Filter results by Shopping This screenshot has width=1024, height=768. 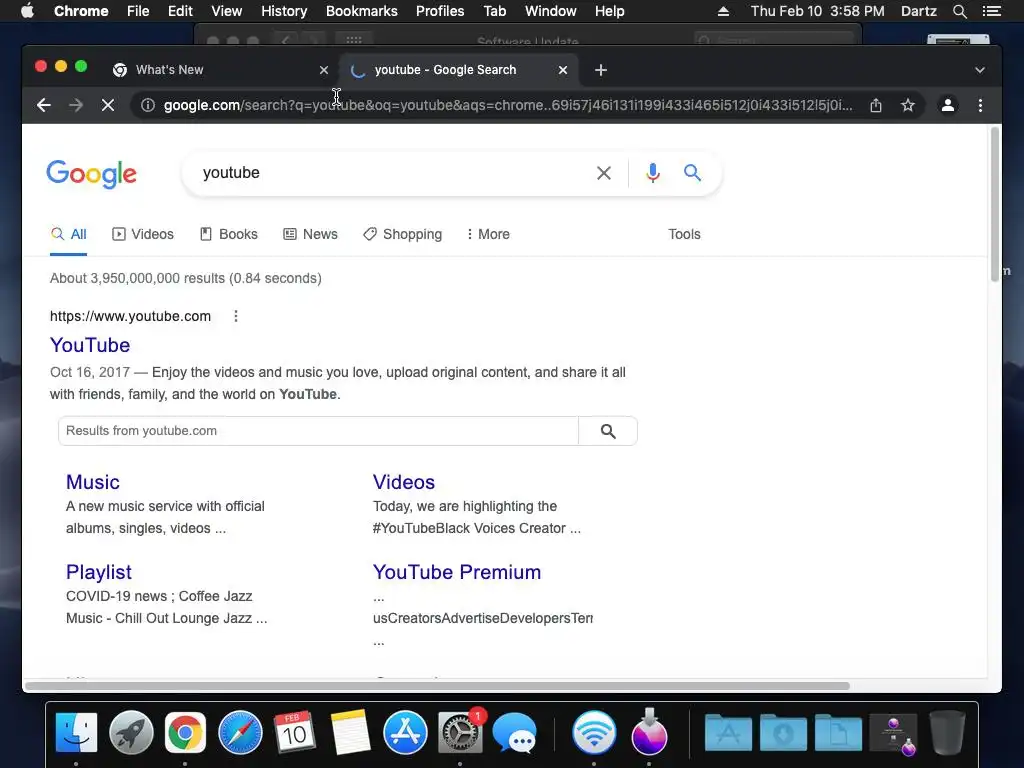403,234
